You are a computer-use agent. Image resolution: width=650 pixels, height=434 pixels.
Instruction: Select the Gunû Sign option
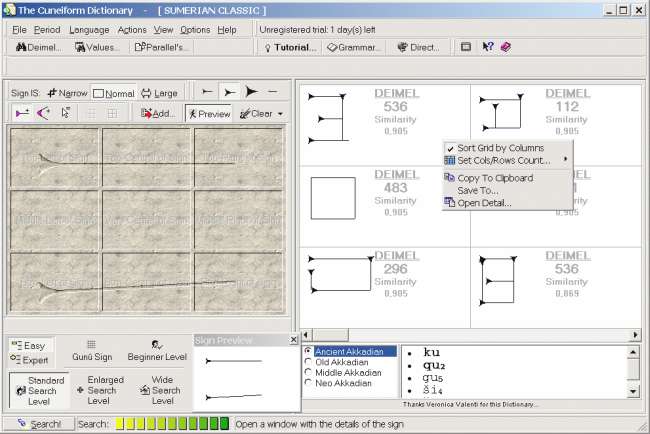click(92, 350)
